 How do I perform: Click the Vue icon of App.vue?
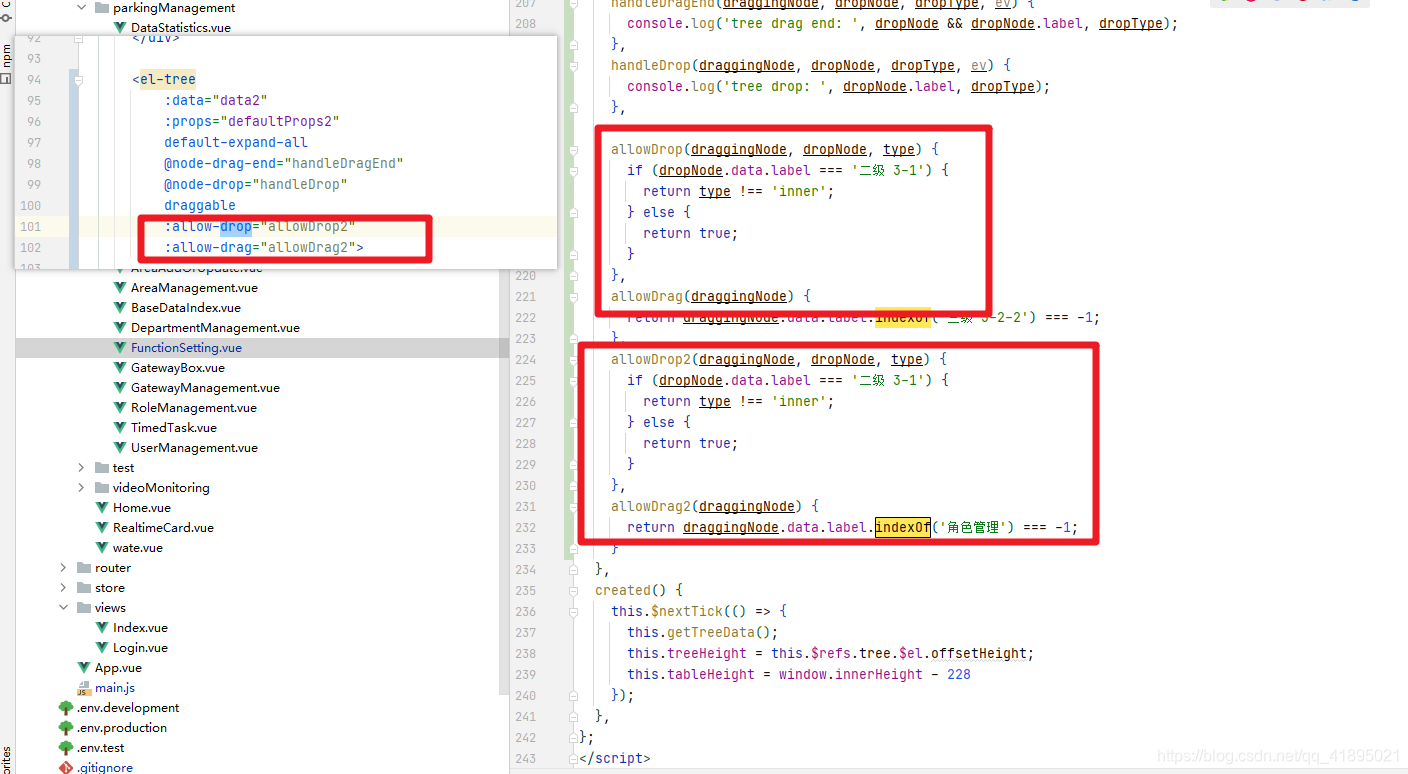point(84,668)
